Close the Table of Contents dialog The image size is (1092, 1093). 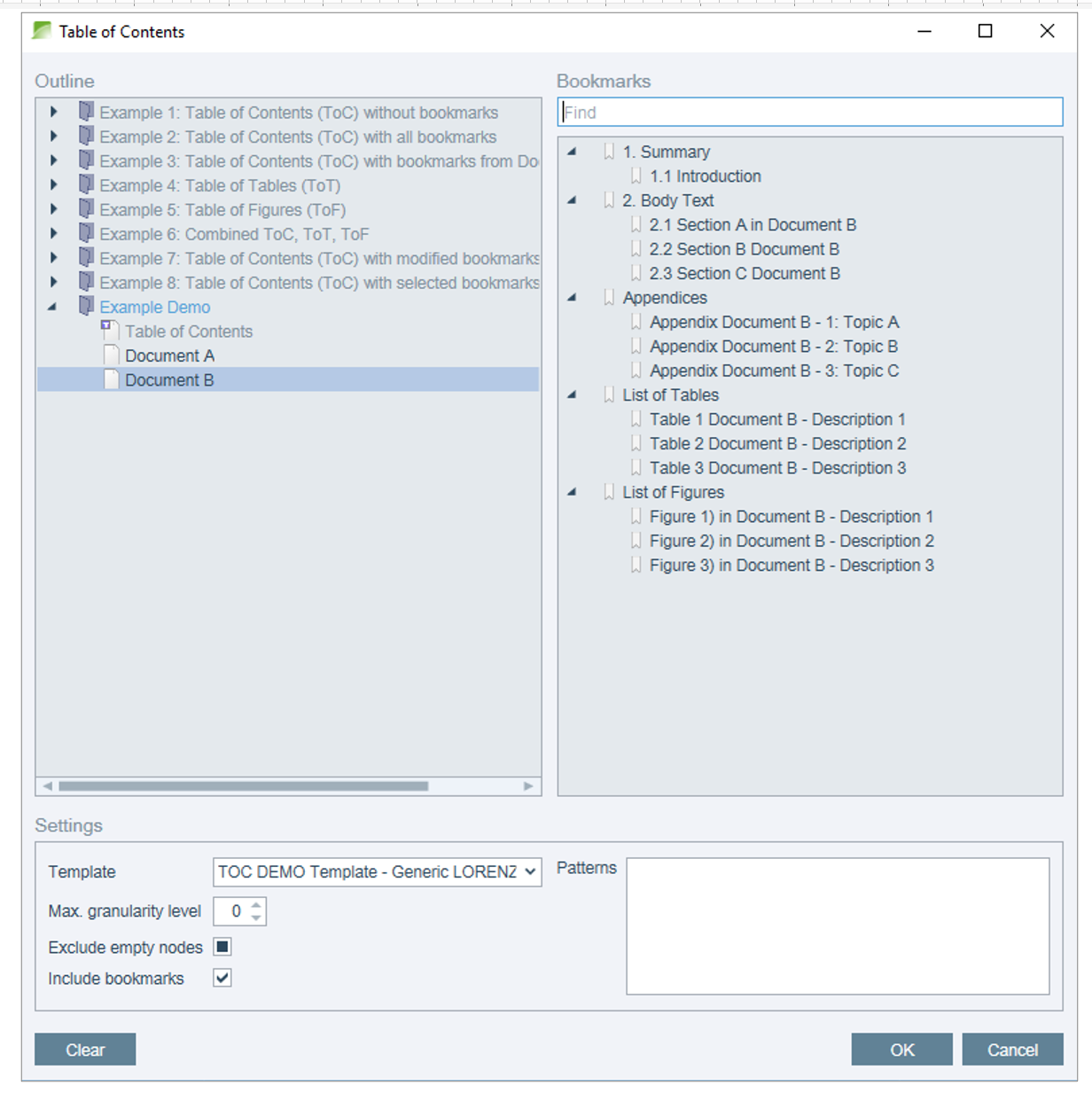1047,31
